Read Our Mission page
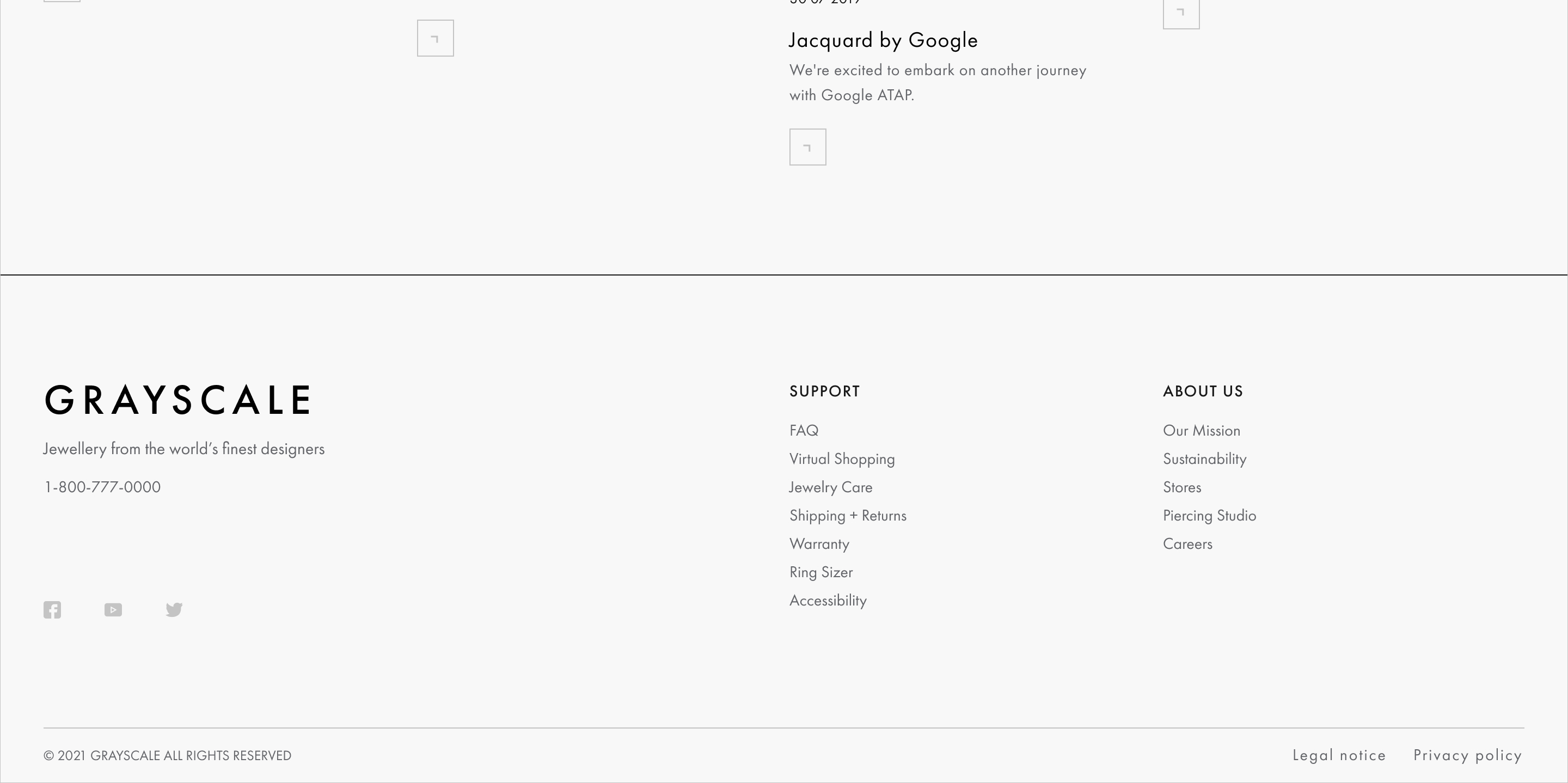The width and height of the screenshot is (1568, 783). click(x=1202, y=431)
